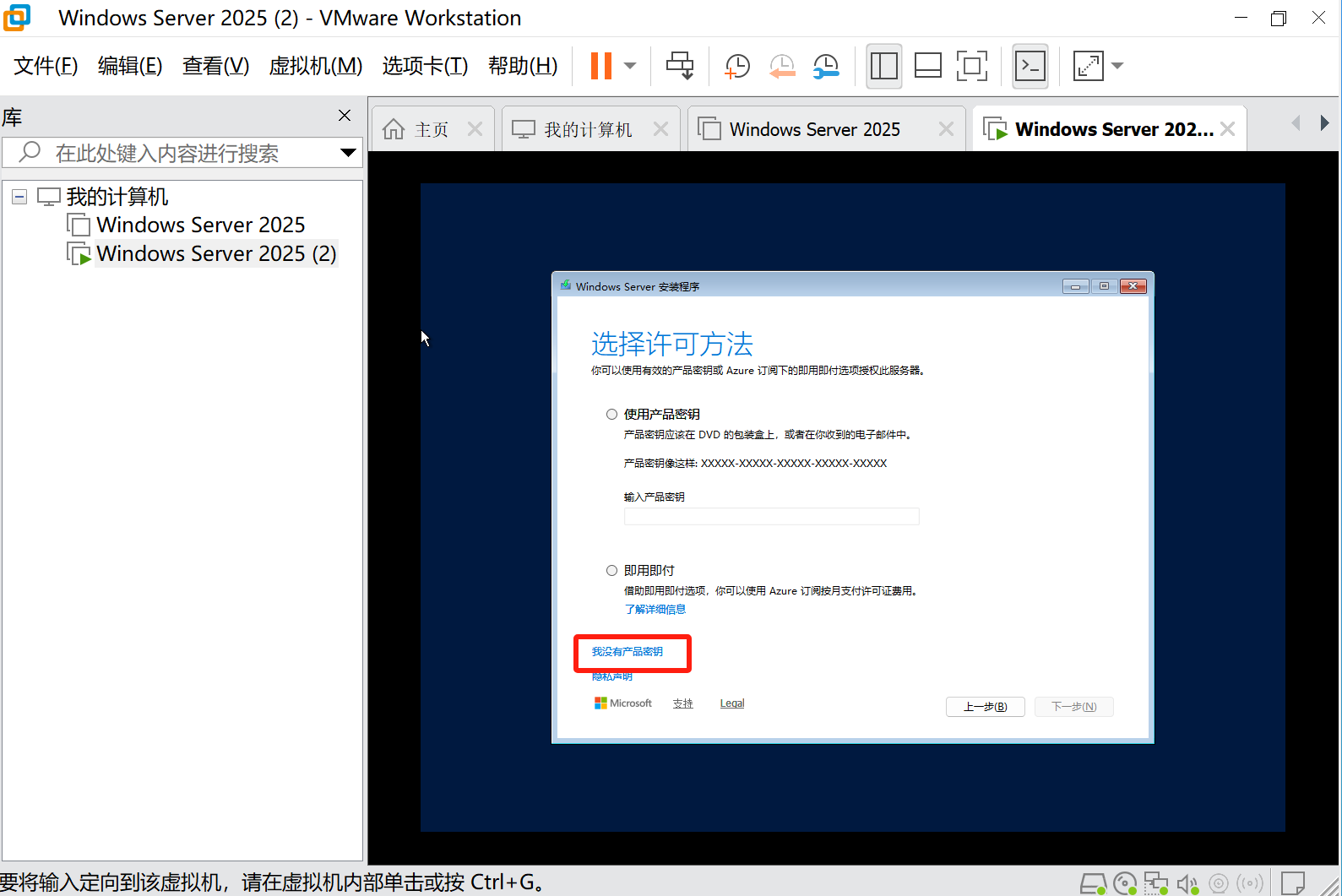Open the stretch display dropdown arrow
1342x896 pixels.
[x=1117, y=66]
